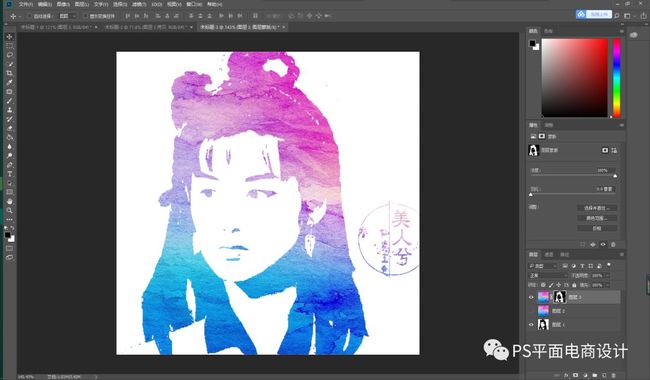Toggle lock transparent pixels icon
650x380 pixels.
pyautogui.click(x=543, y=285)
